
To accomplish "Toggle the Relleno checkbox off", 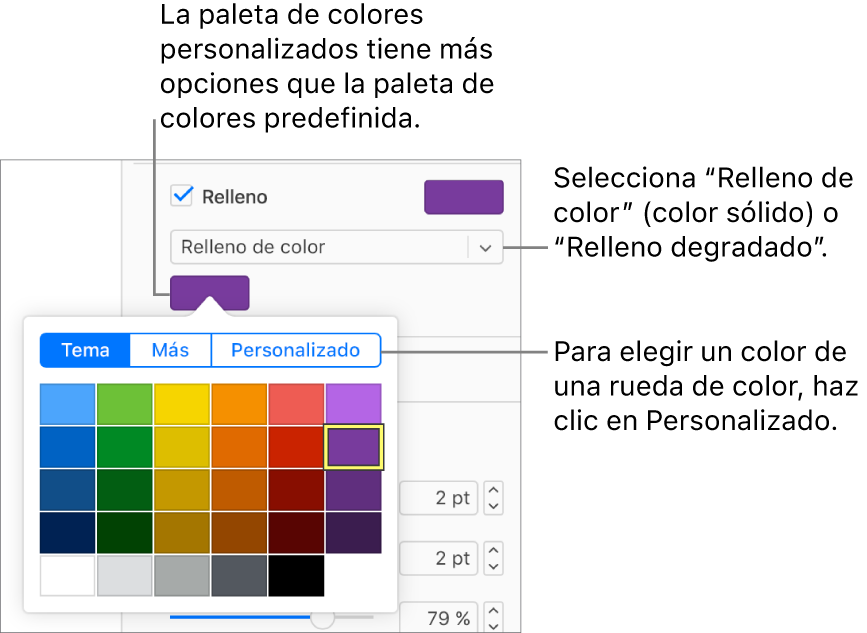I will (x=181, y=197).
